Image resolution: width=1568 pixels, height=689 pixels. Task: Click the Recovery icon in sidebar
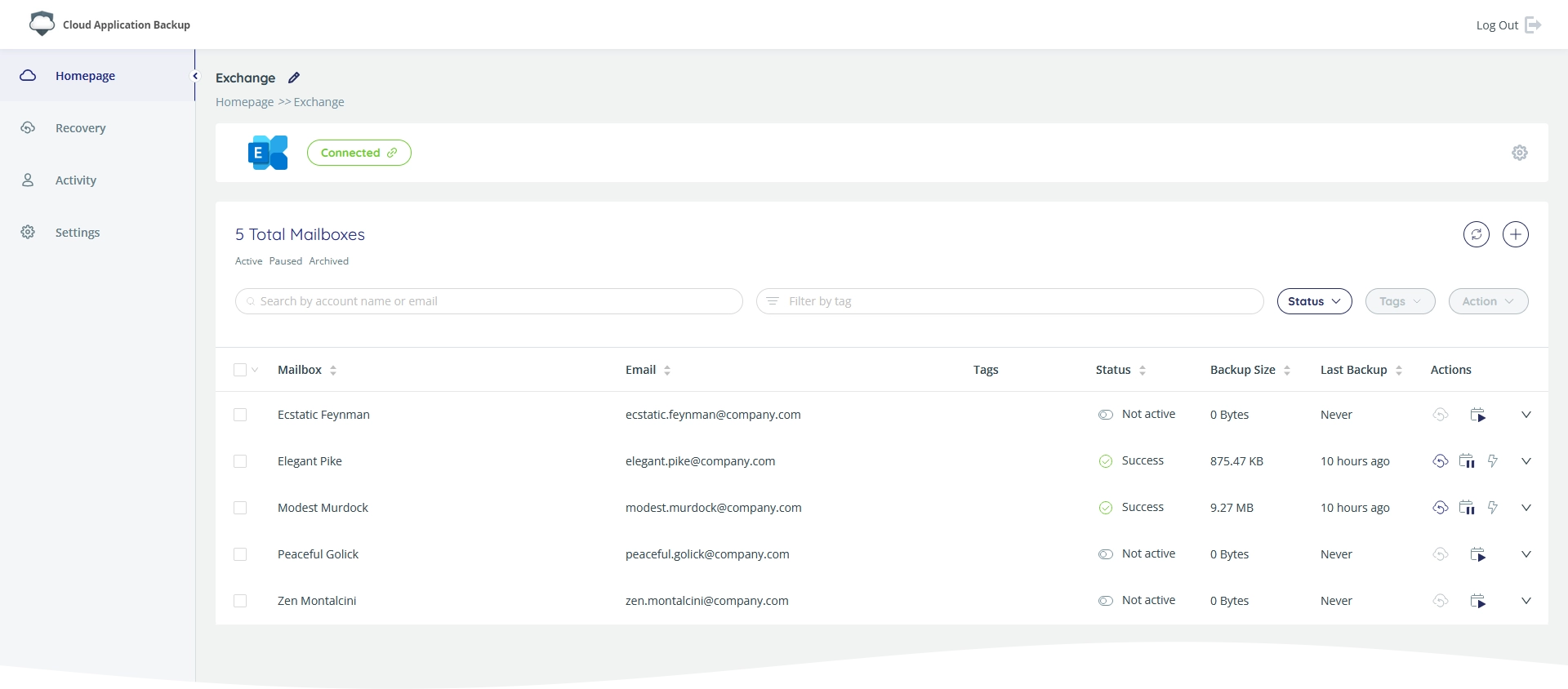(x=28, y=127)
